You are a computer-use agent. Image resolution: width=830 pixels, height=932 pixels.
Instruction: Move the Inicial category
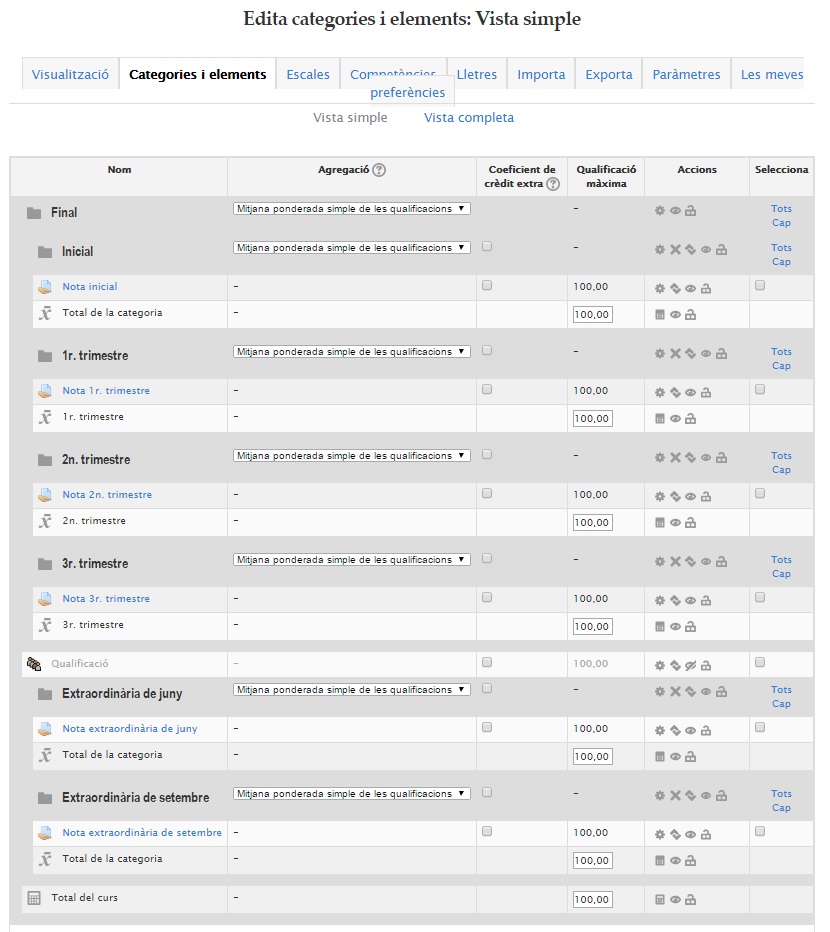point(690,250)
